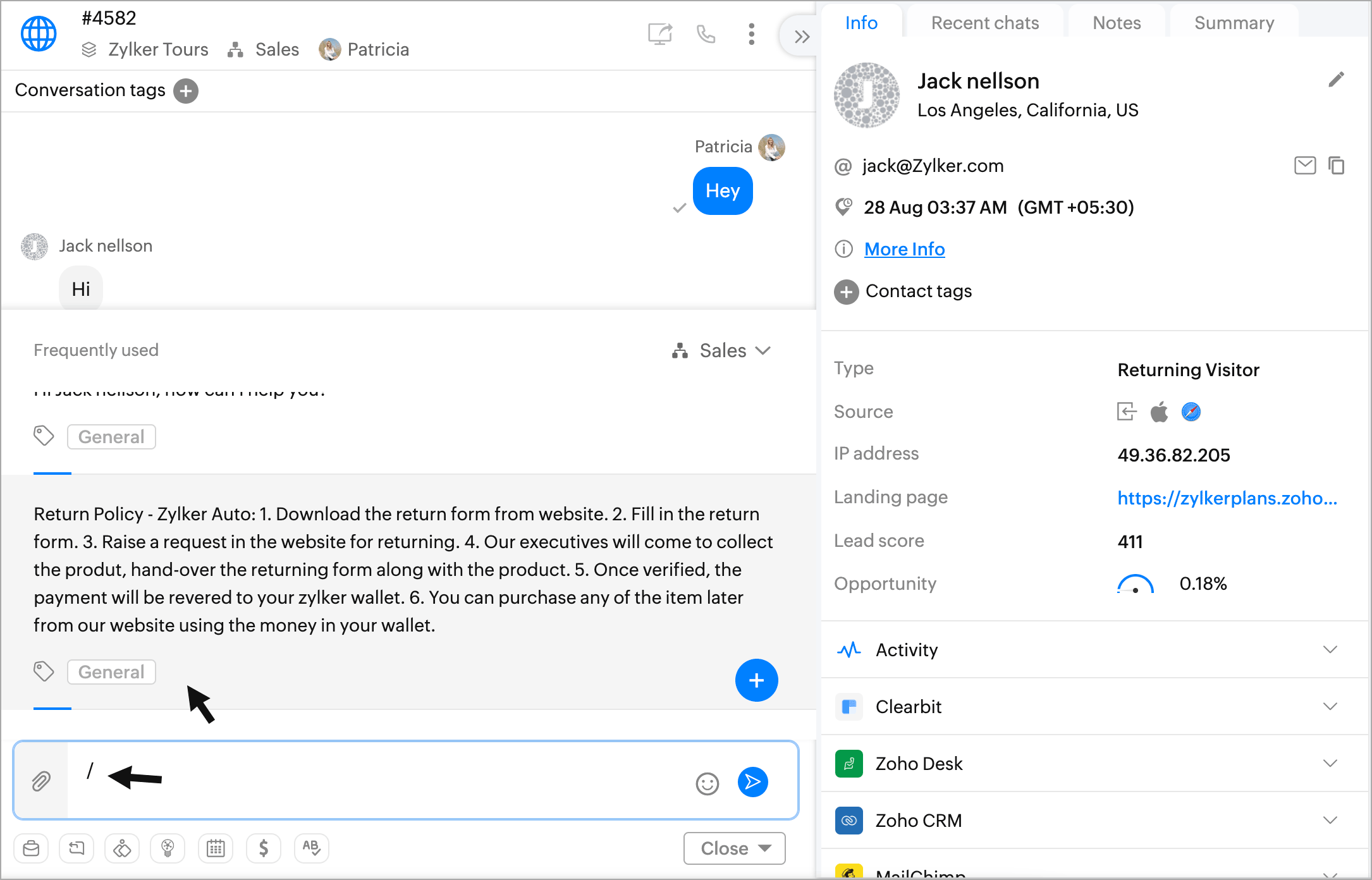Image resolution: width=1372 pixels, height=880 pixels.
Task: Click the dollar sign icon
Action: [x=264, y=848]
